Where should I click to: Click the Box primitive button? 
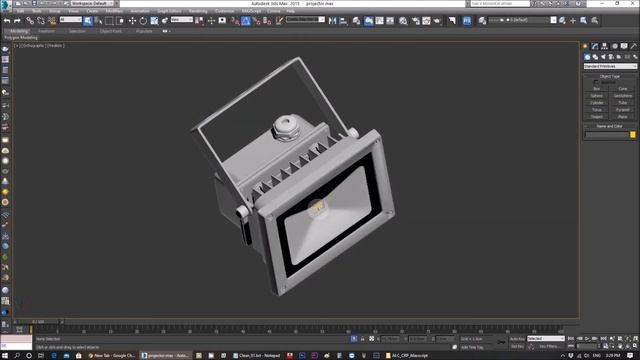pos(597,89)
